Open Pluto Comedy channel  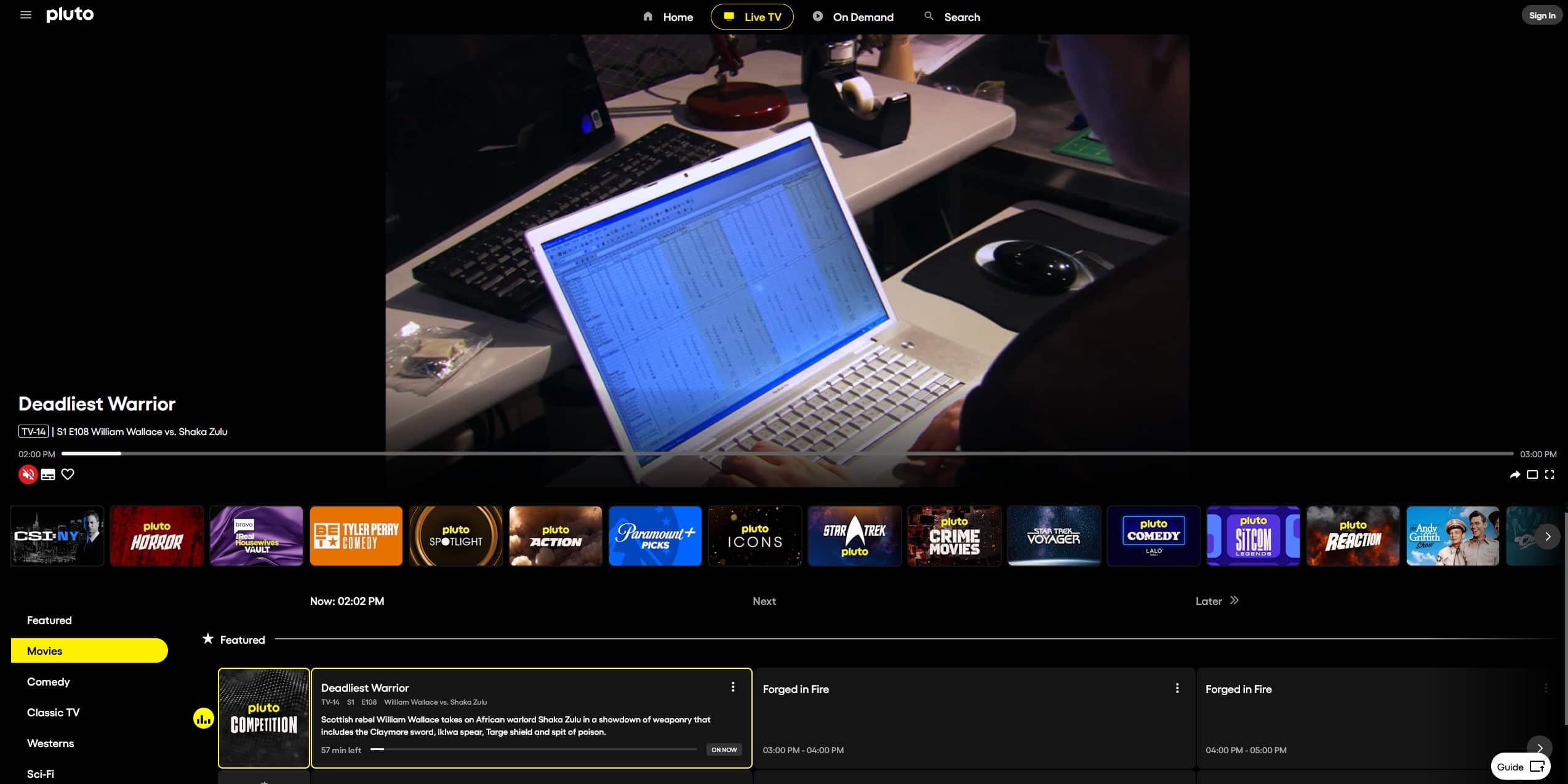(1154, 536)
